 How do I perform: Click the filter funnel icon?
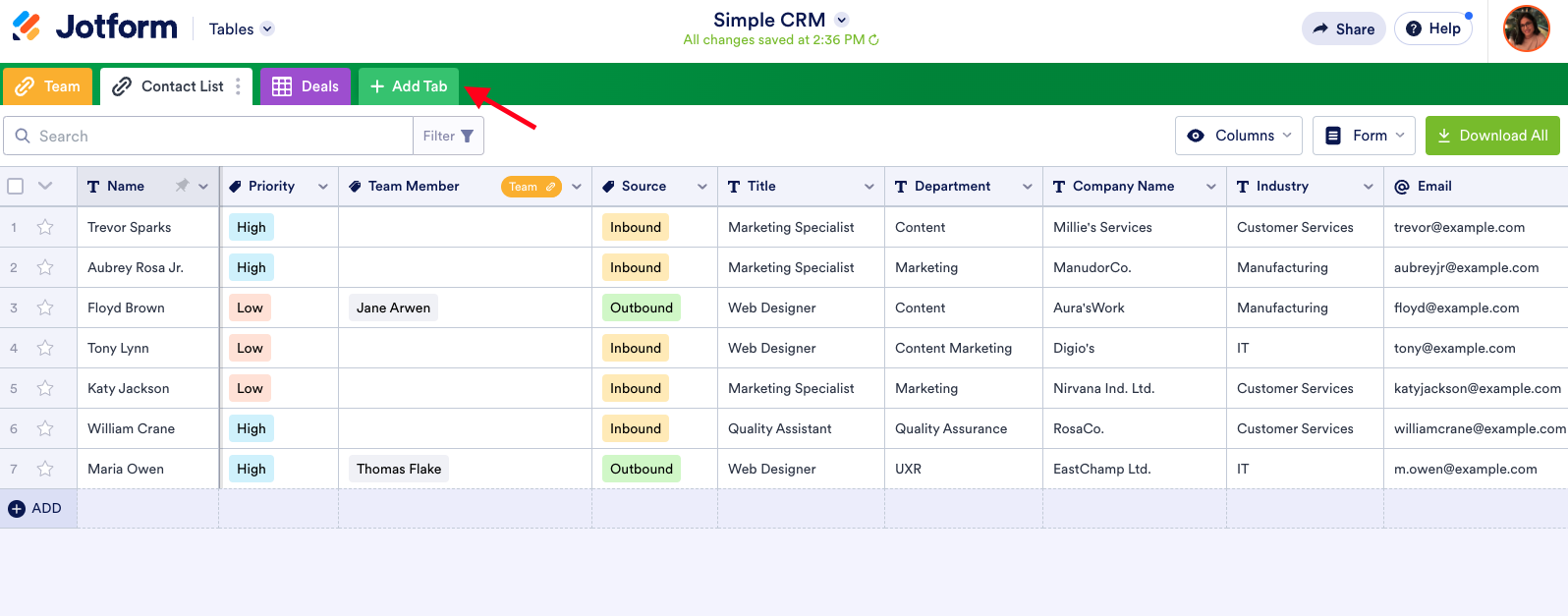tap(467, 136)
